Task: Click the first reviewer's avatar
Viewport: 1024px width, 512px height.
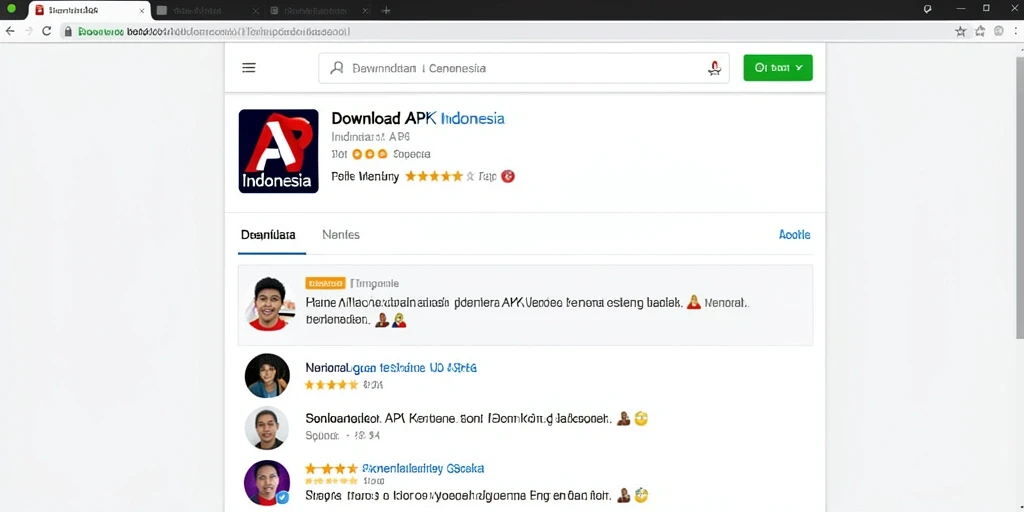Action: (x=270, y=304)
